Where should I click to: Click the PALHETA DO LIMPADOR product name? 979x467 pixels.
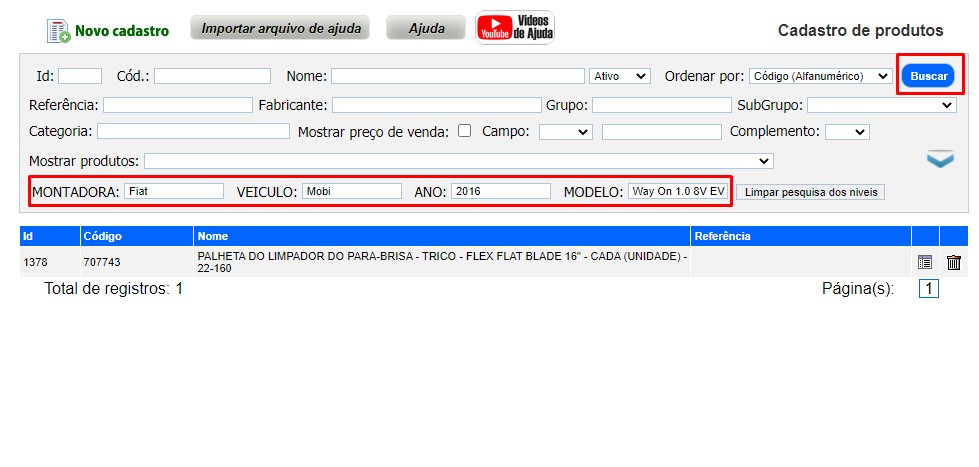click(442, 262)
